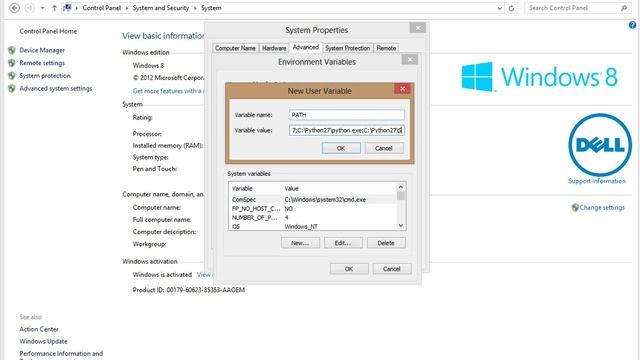Select the FP_NO_HOST_C... variable row
The image size is (640, 360).
point(313,209)
